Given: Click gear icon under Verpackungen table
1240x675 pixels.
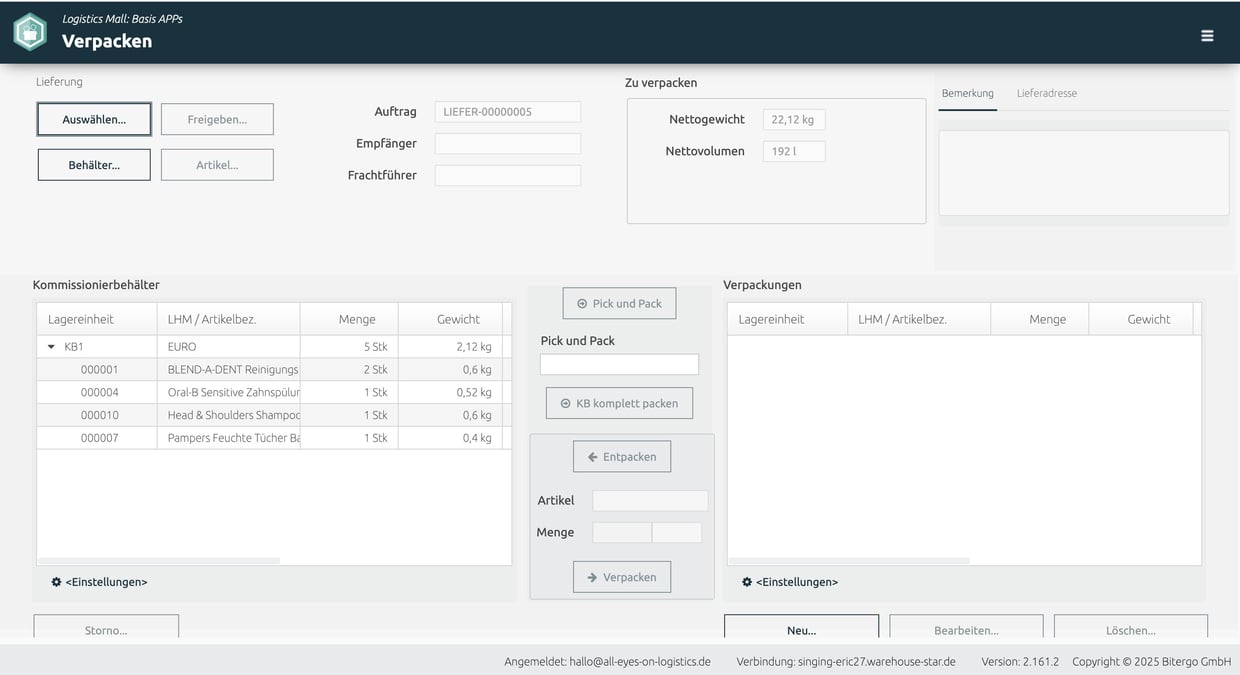Looking at the screenshot, I should pyautogui.click(x=747, y=582).
